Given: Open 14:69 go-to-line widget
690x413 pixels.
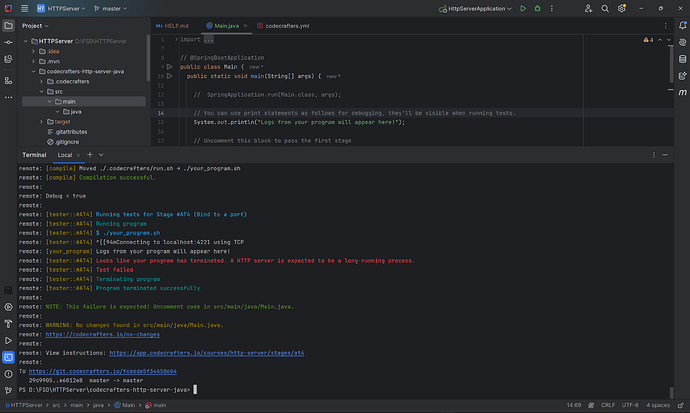Looking at the screenshot, I should point(574,406).
